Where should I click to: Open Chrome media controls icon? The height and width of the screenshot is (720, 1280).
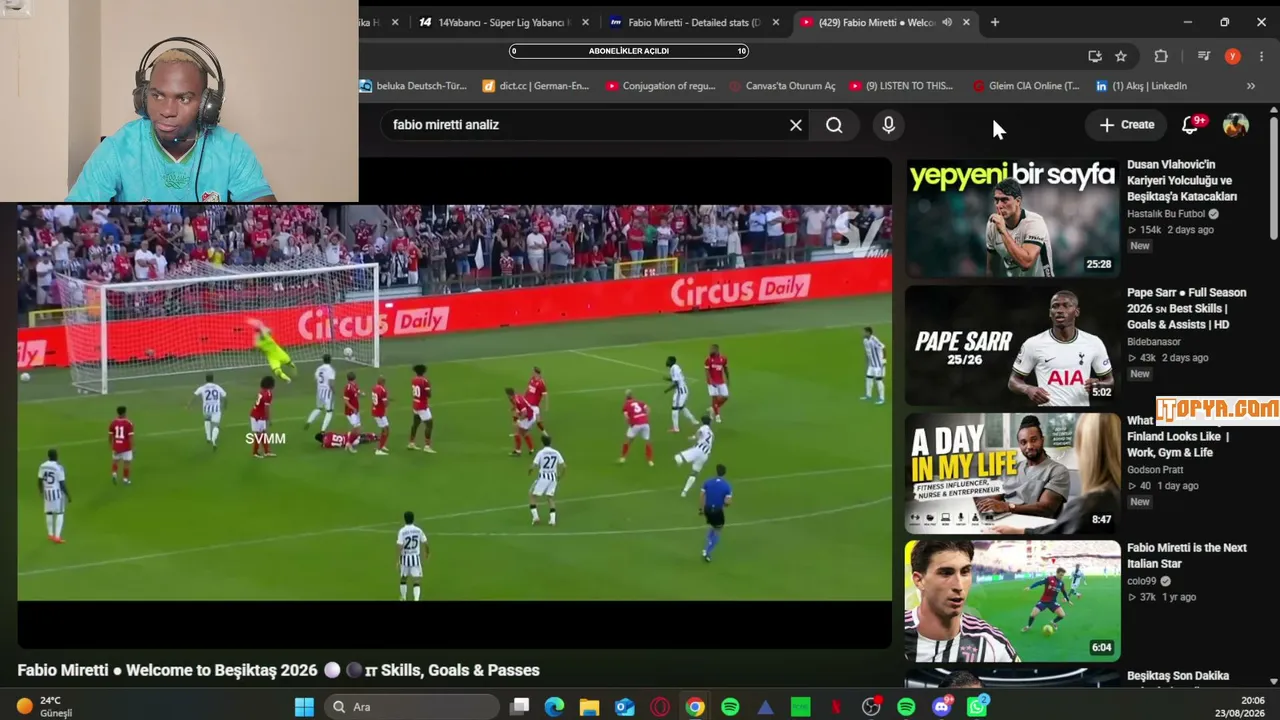[x=1204, y=56]
